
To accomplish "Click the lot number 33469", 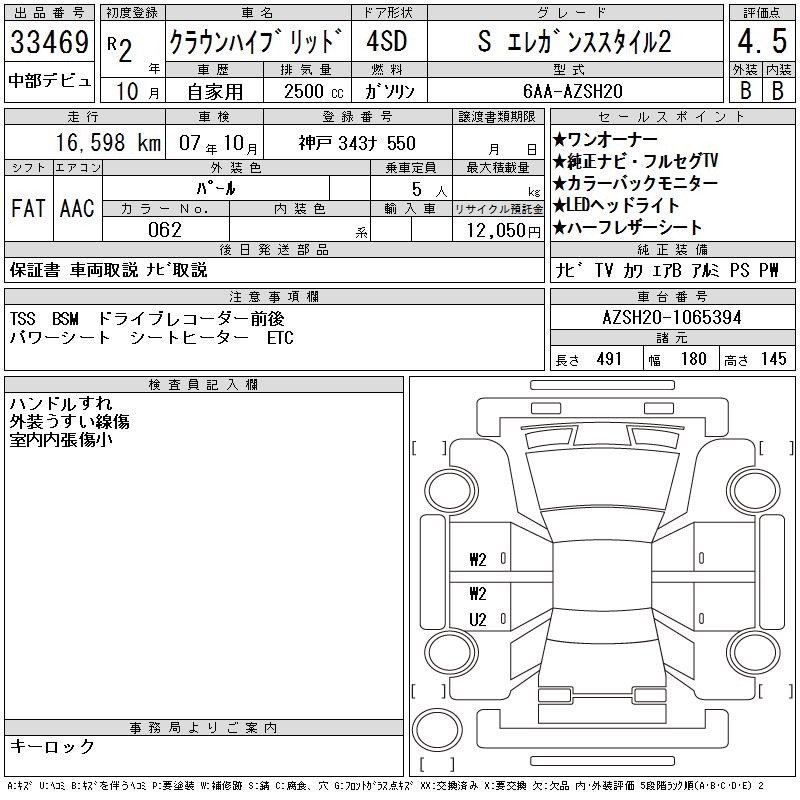I will pyautogui.click(x=49, y=42).
